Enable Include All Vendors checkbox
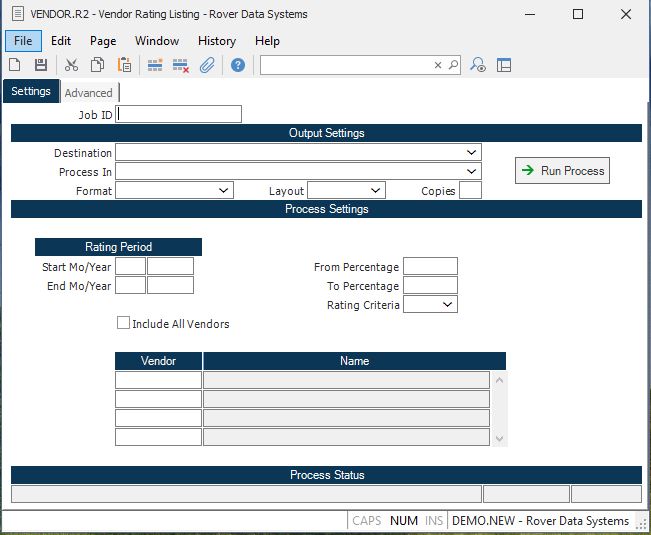The height and width of the screenshot is (535, 651). tap(124, 324)
